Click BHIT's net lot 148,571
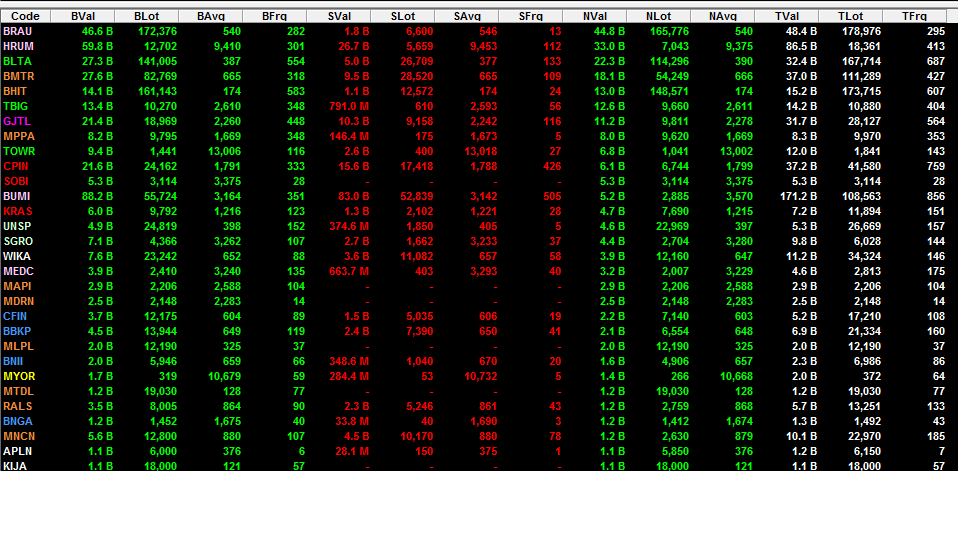Image resolution: width=958 pixels, height=540 pixels. [670, 91]
